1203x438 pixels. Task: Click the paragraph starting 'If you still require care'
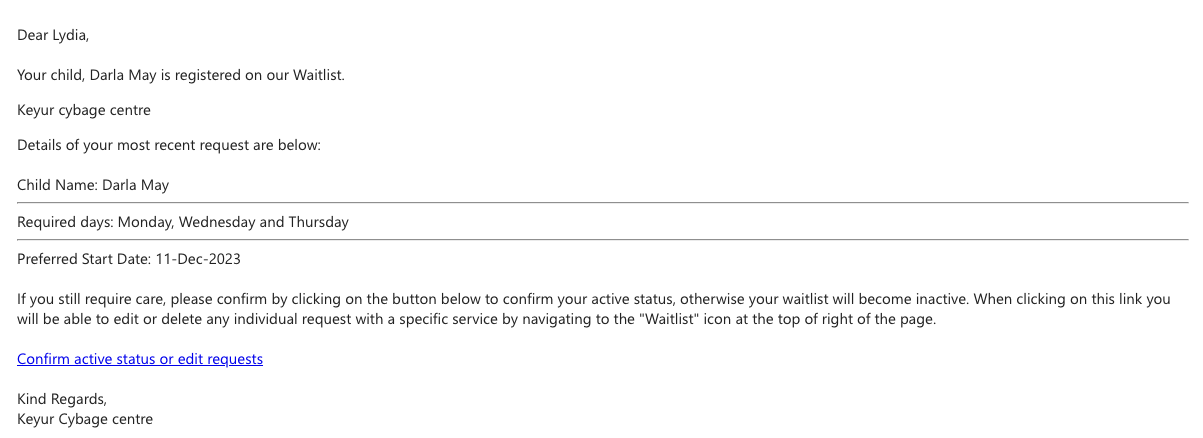(x=594, y=309)
